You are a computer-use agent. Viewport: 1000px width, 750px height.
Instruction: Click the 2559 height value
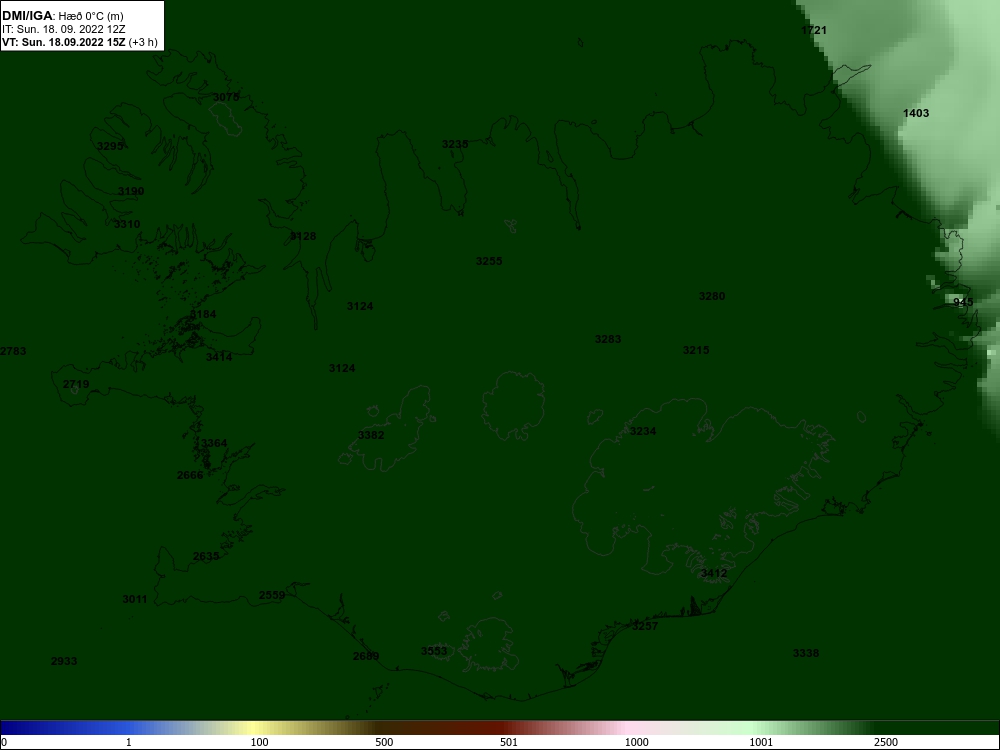[x=272, y=595]
